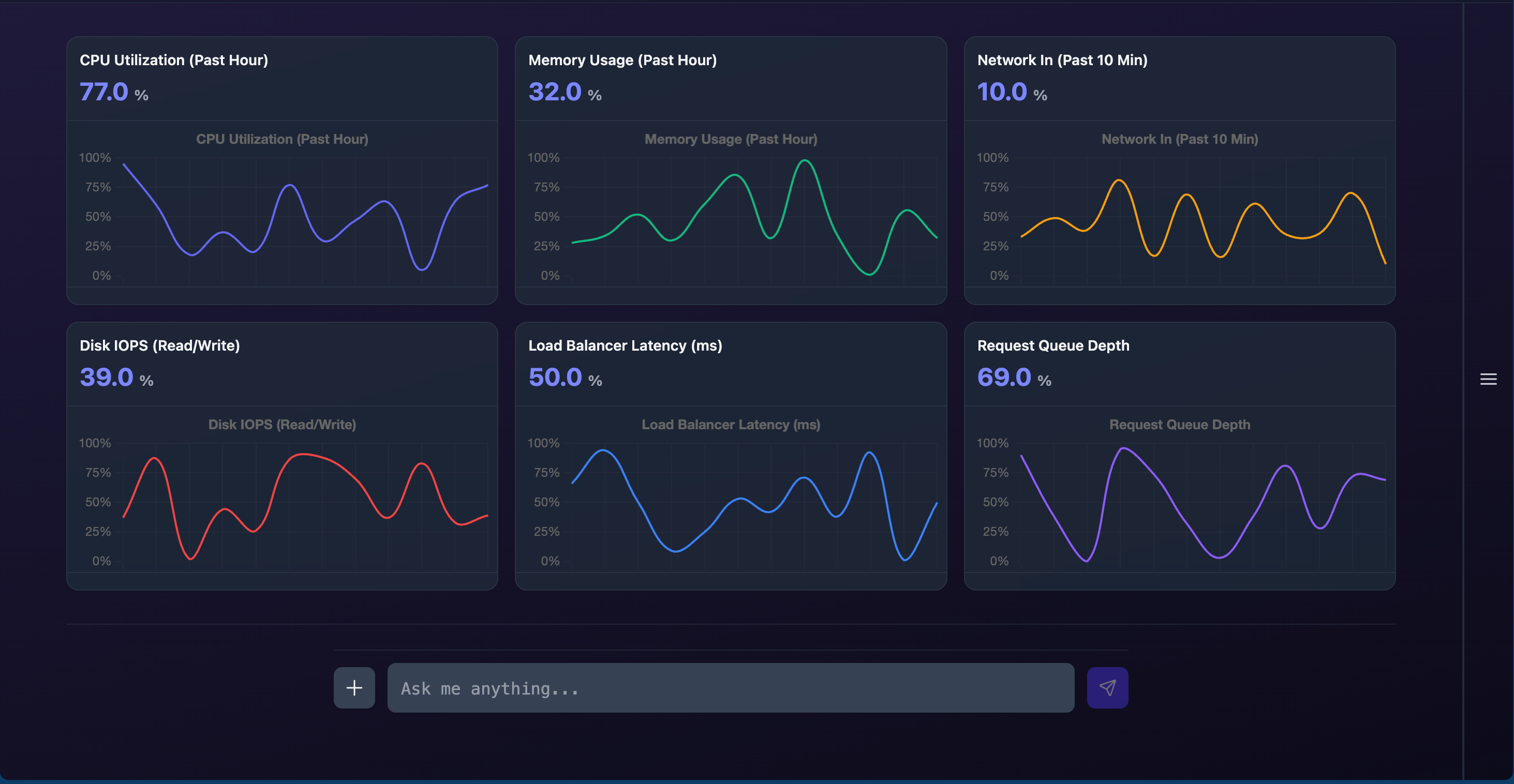Select the Memory Usage card heading

[622, 60]
